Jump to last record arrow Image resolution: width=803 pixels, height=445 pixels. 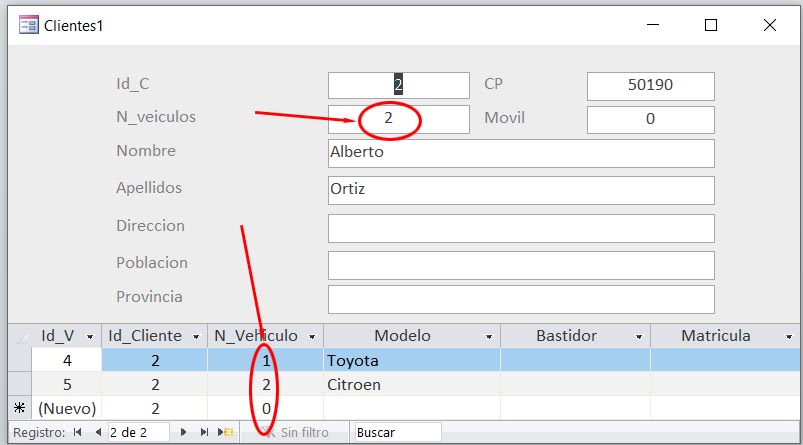coord(204,432)
